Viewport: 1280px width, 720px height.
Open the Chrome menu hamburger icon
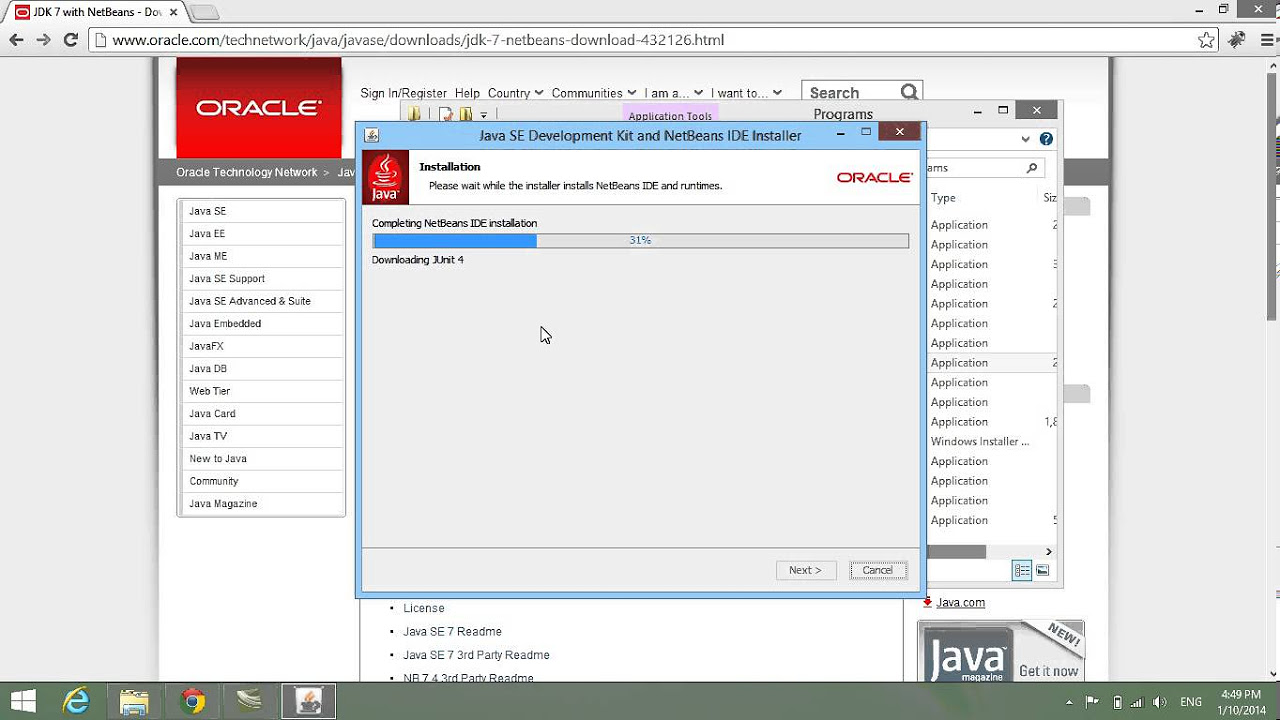coord(1265,40)
